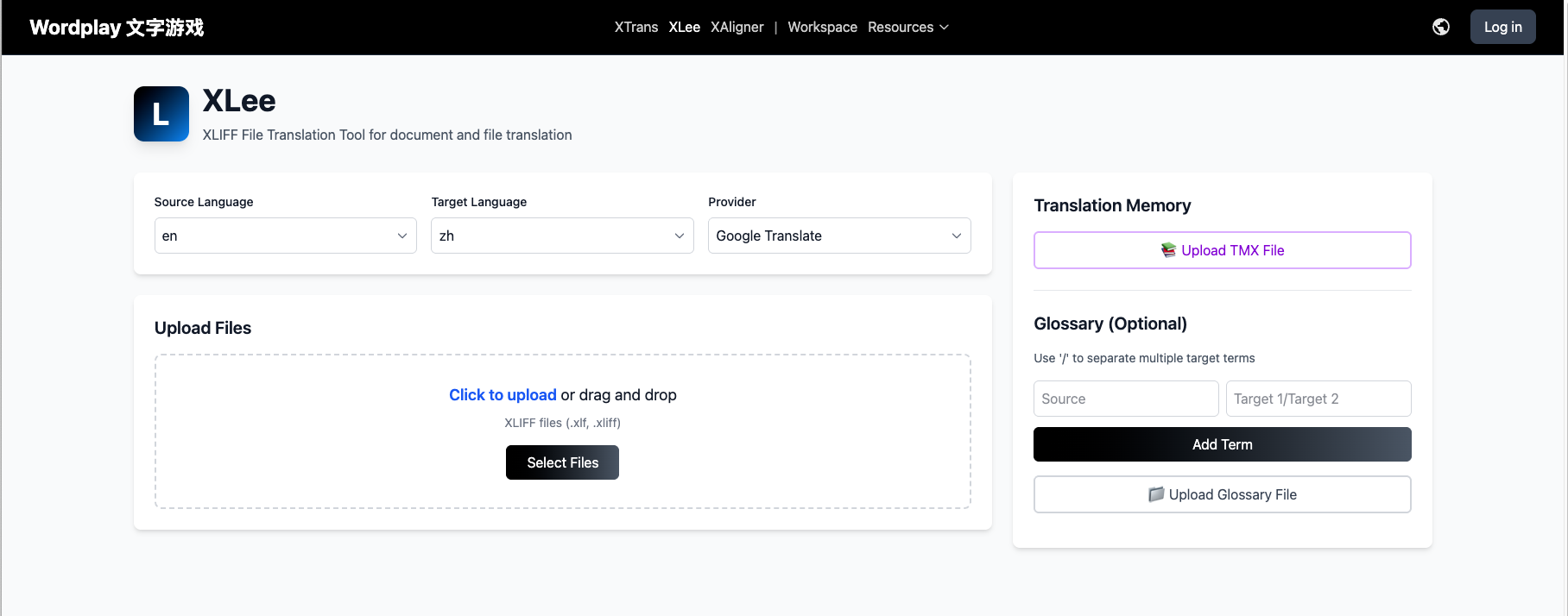Navigate to XTrans
1568x616 pixels.
636,27
